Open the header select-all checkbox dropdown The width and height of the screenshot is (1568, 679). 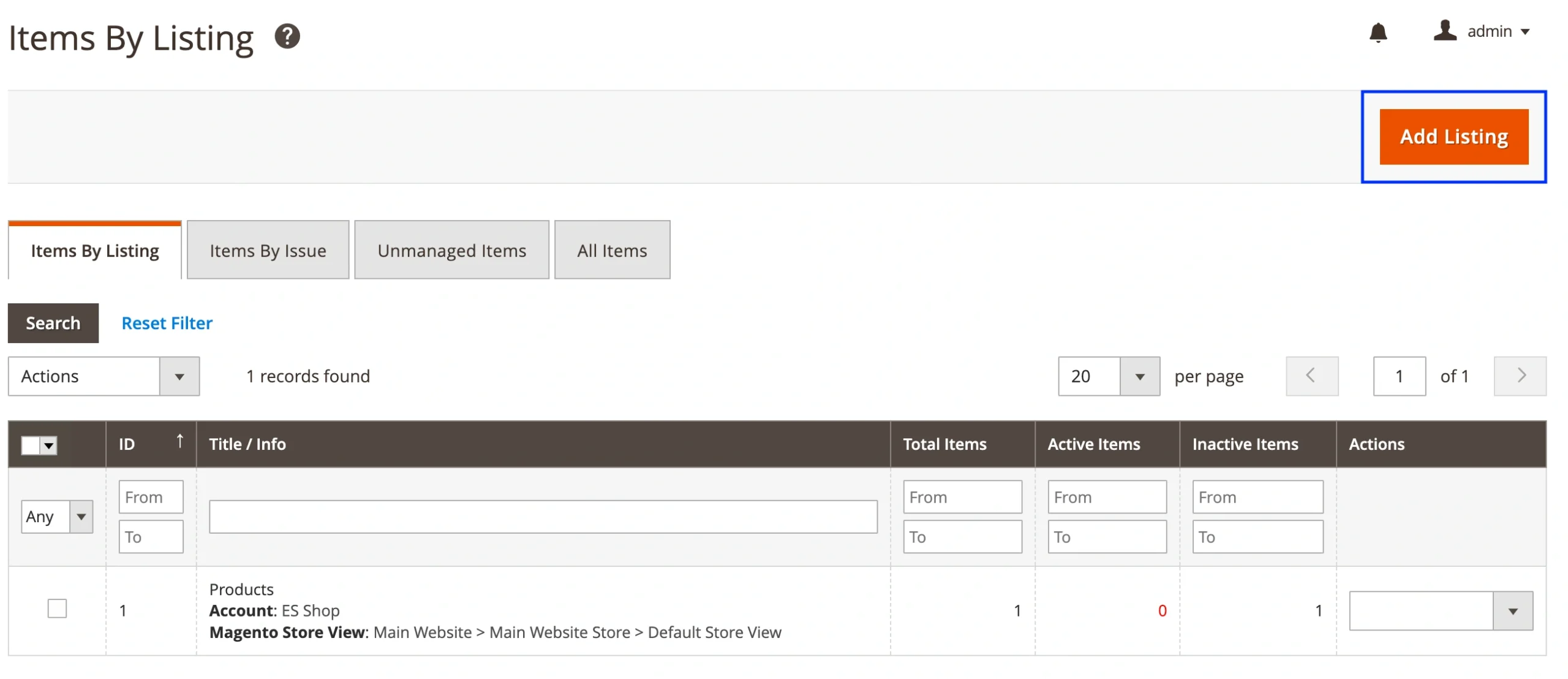tap(49, 446)
